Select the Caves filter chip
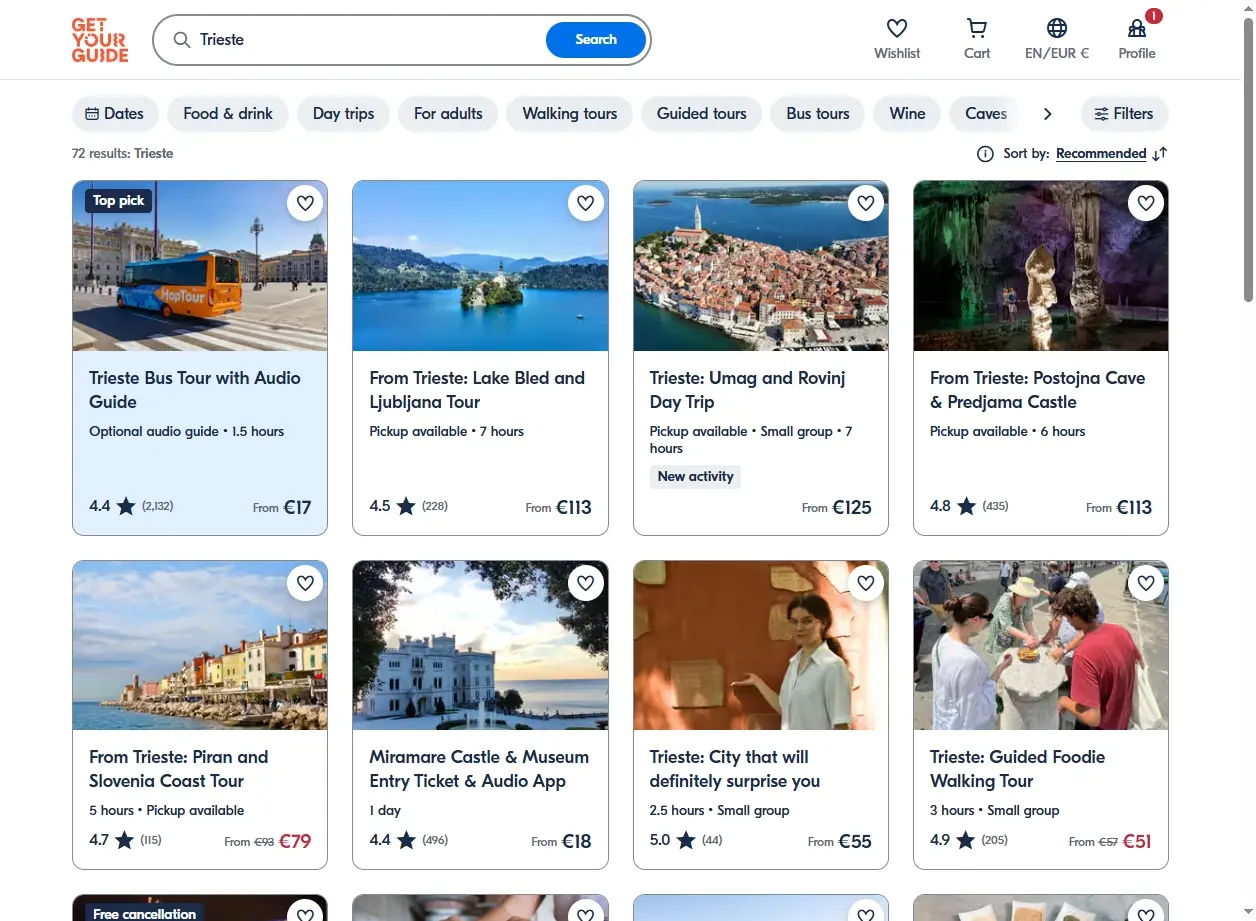 986,114
